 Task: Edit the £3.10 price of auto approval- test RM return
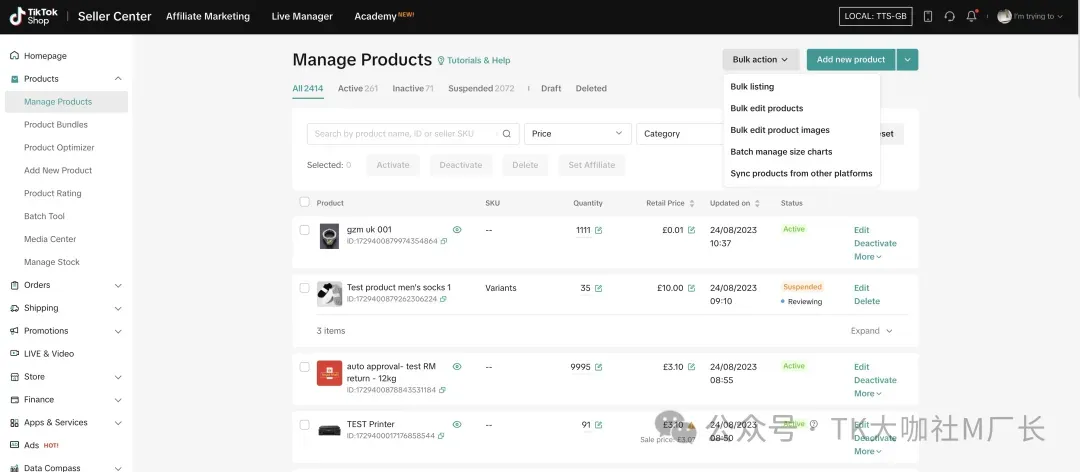pyautogui.click(x=692, y=367)
